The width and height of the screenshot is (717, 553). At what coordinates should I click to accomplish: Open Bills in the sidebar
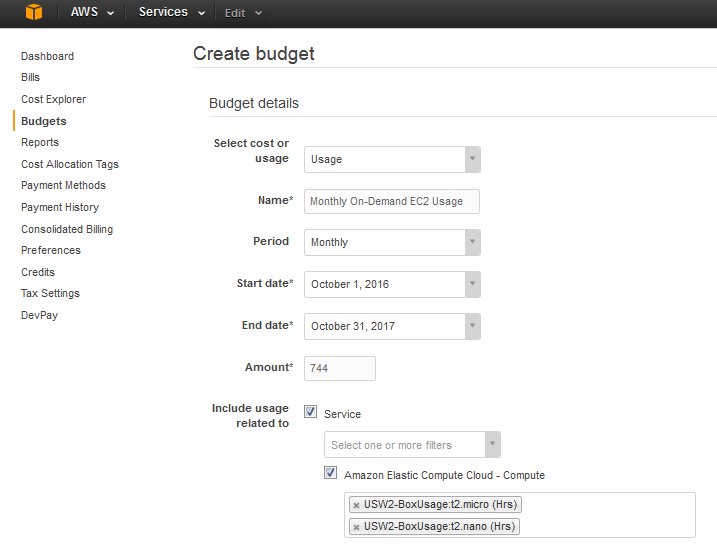point(30,77)
